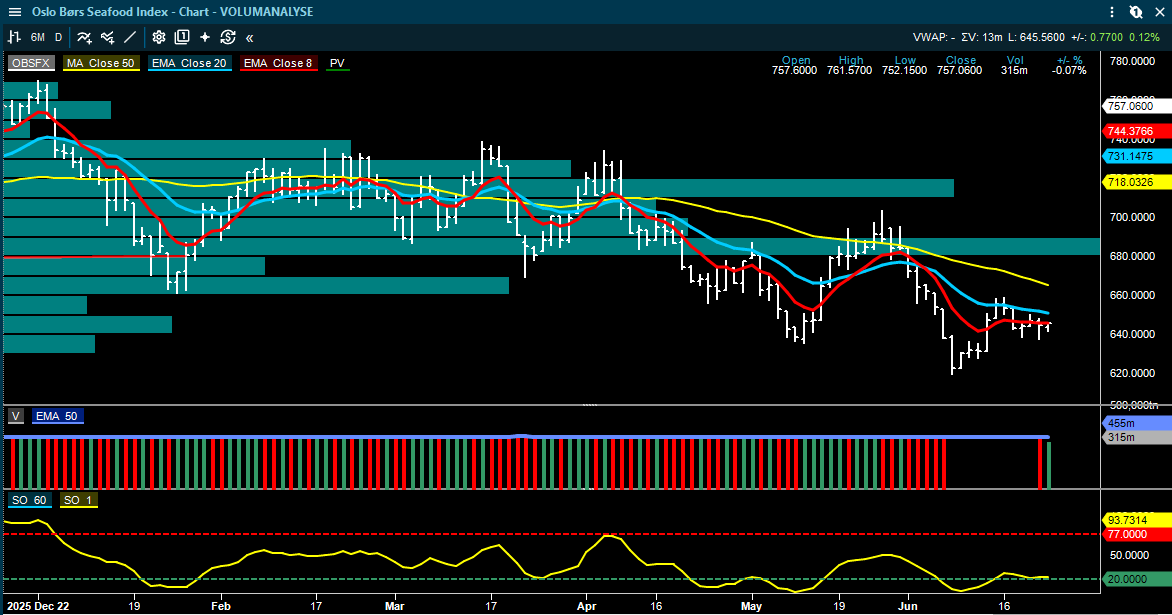
Task: Click the pane splitter handle below price chart
Action: (x=590, y=405)
